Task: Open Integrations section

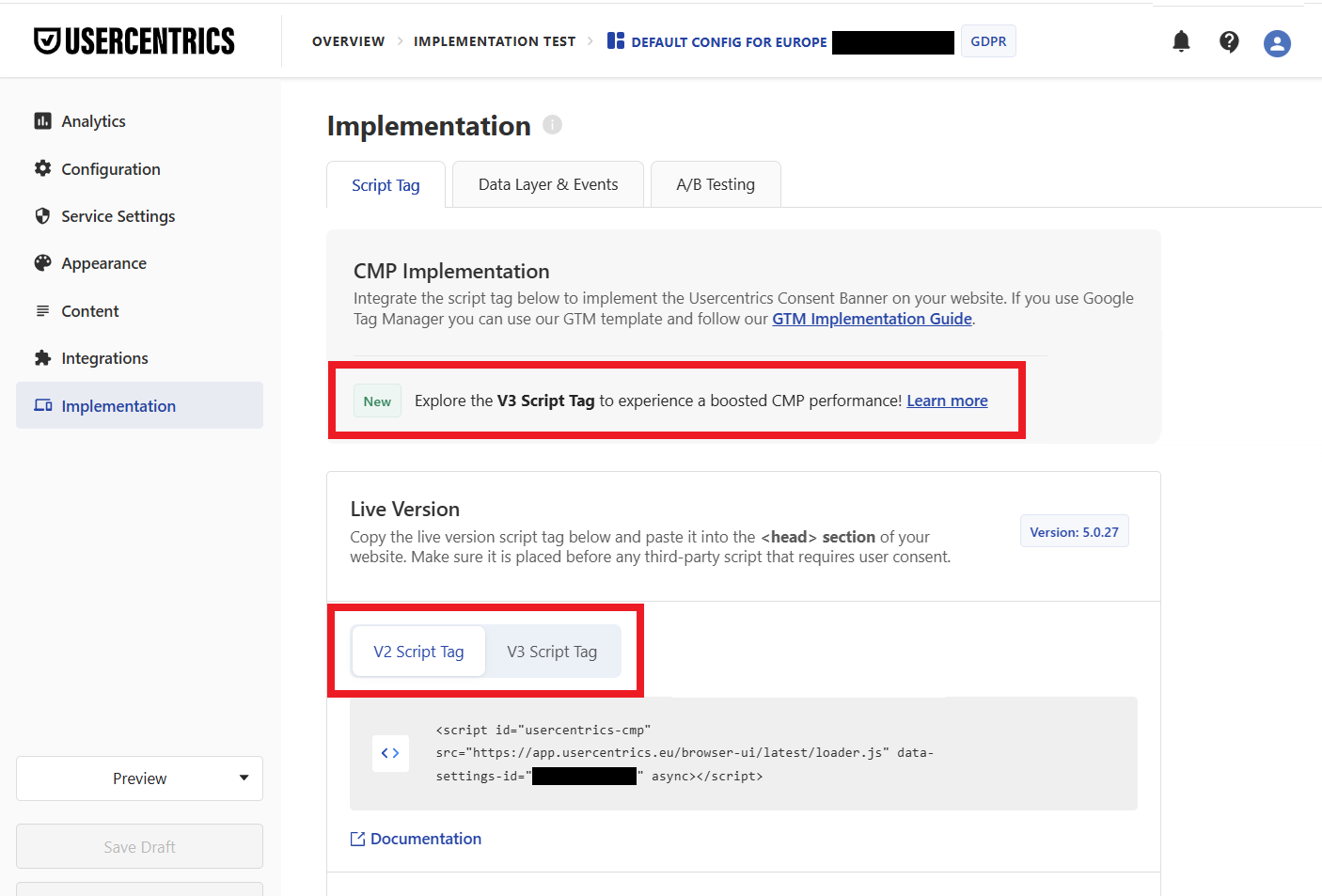Action: (x=104, y=358)
